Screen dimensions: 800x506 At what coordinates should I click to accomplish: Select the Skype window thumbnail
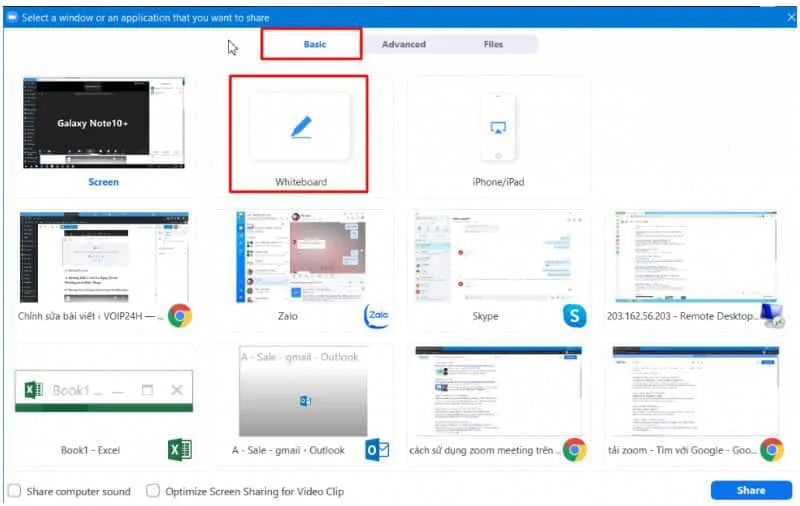tap(498, 258)
